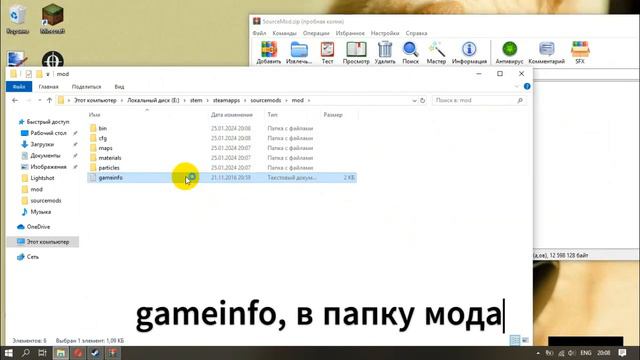Click 'Локальный диск (E:)' breadcrumb segment
640x360 pixels.
point(153,100)
